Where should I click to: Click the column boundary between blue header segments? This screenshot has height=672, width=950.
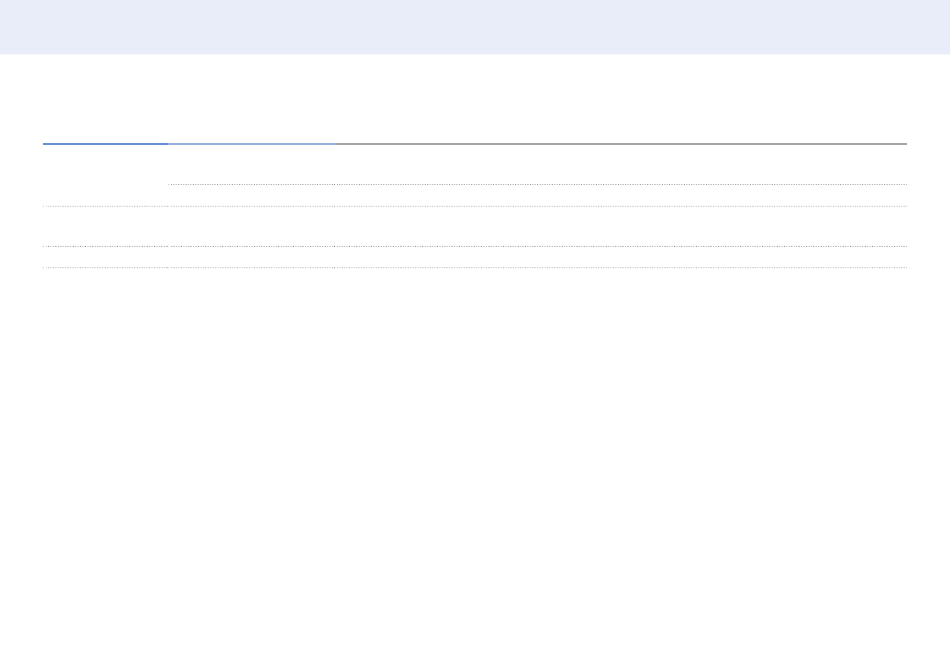click(168, 144)
